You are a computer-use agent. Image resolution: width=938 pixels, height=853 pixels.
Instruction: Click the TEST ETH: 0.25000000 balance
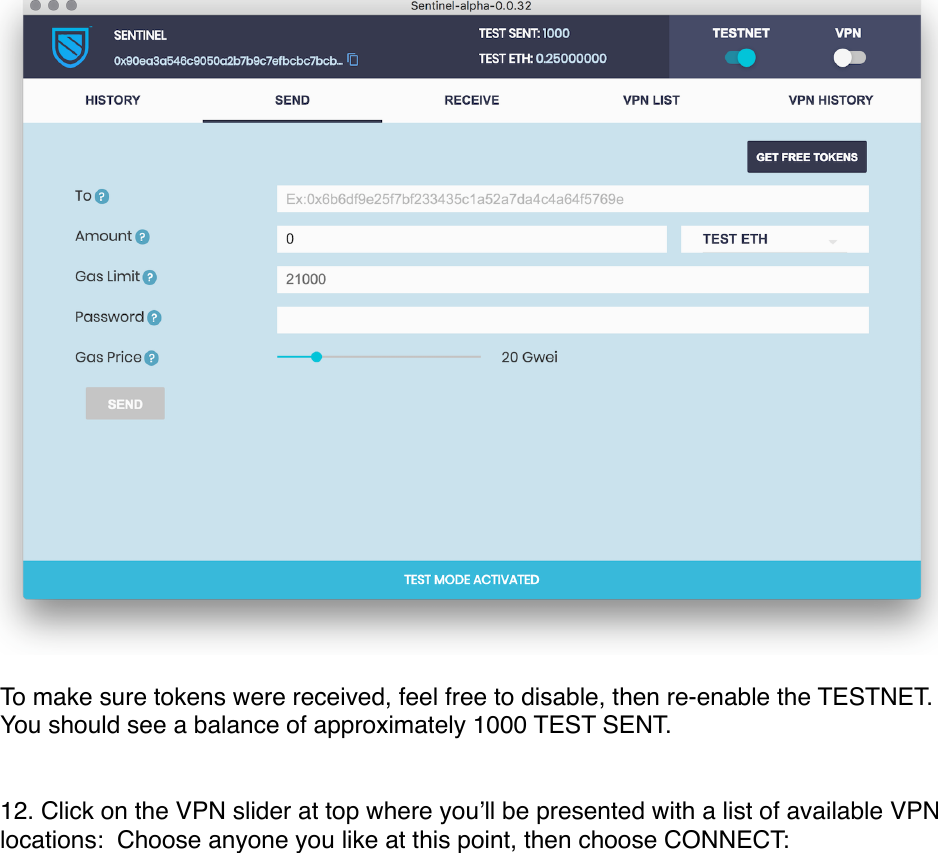543,59
